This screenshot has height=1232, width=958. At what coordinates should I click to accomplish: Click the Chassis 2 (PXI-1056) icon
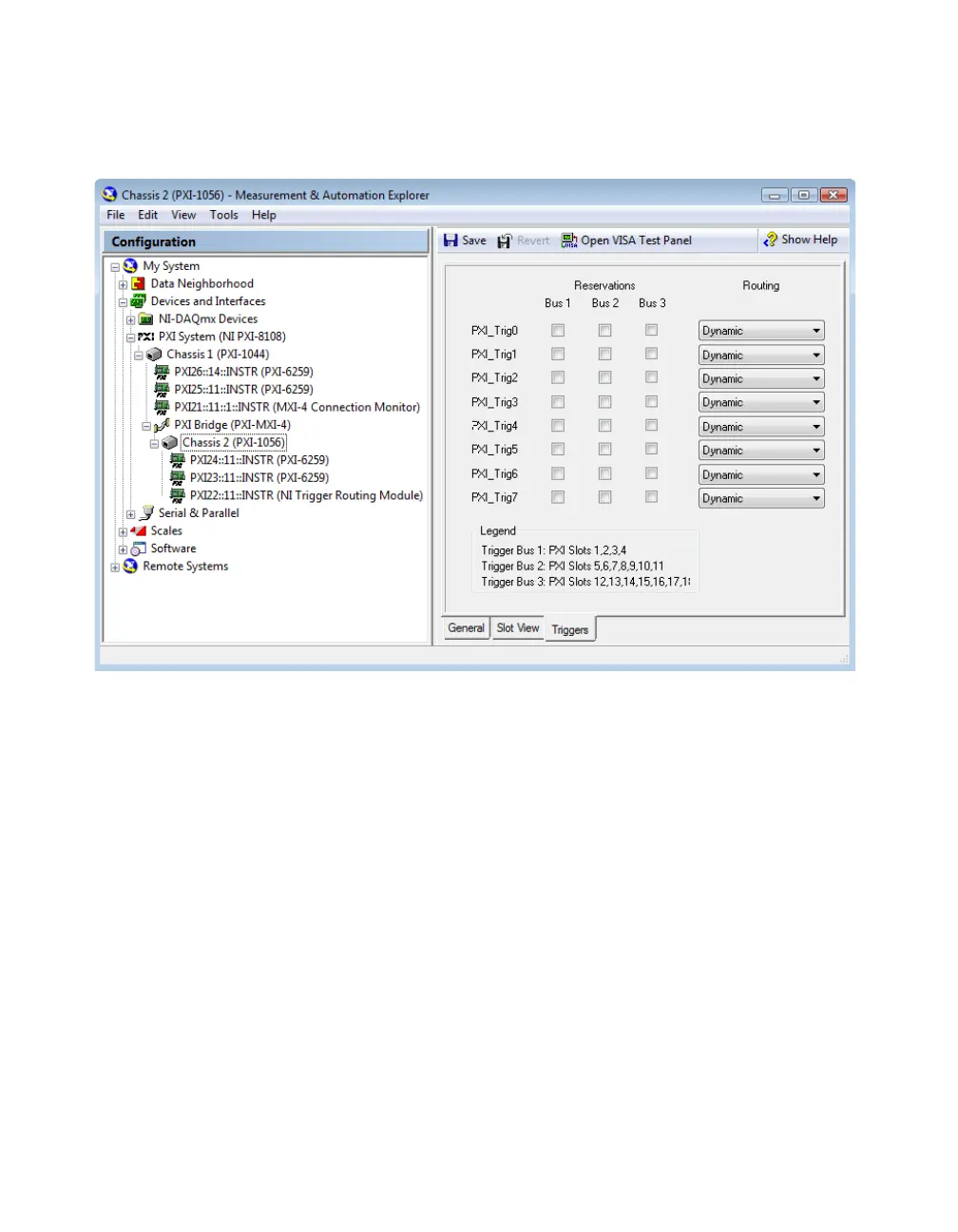[x=170, y=443]
